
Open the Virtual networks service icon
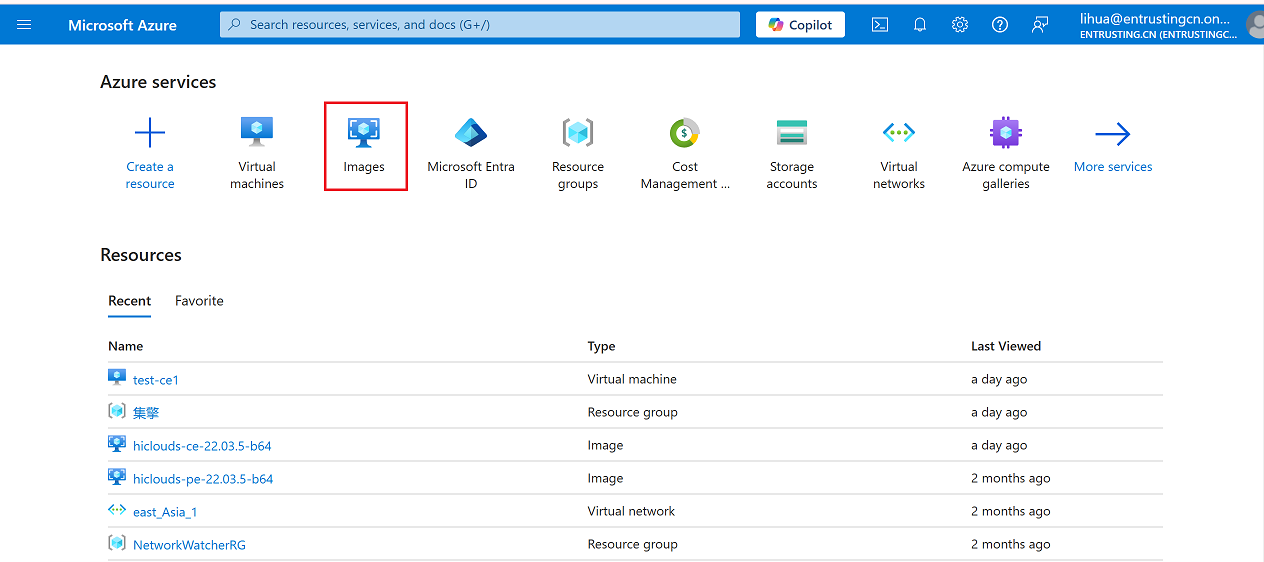(899, 132)
